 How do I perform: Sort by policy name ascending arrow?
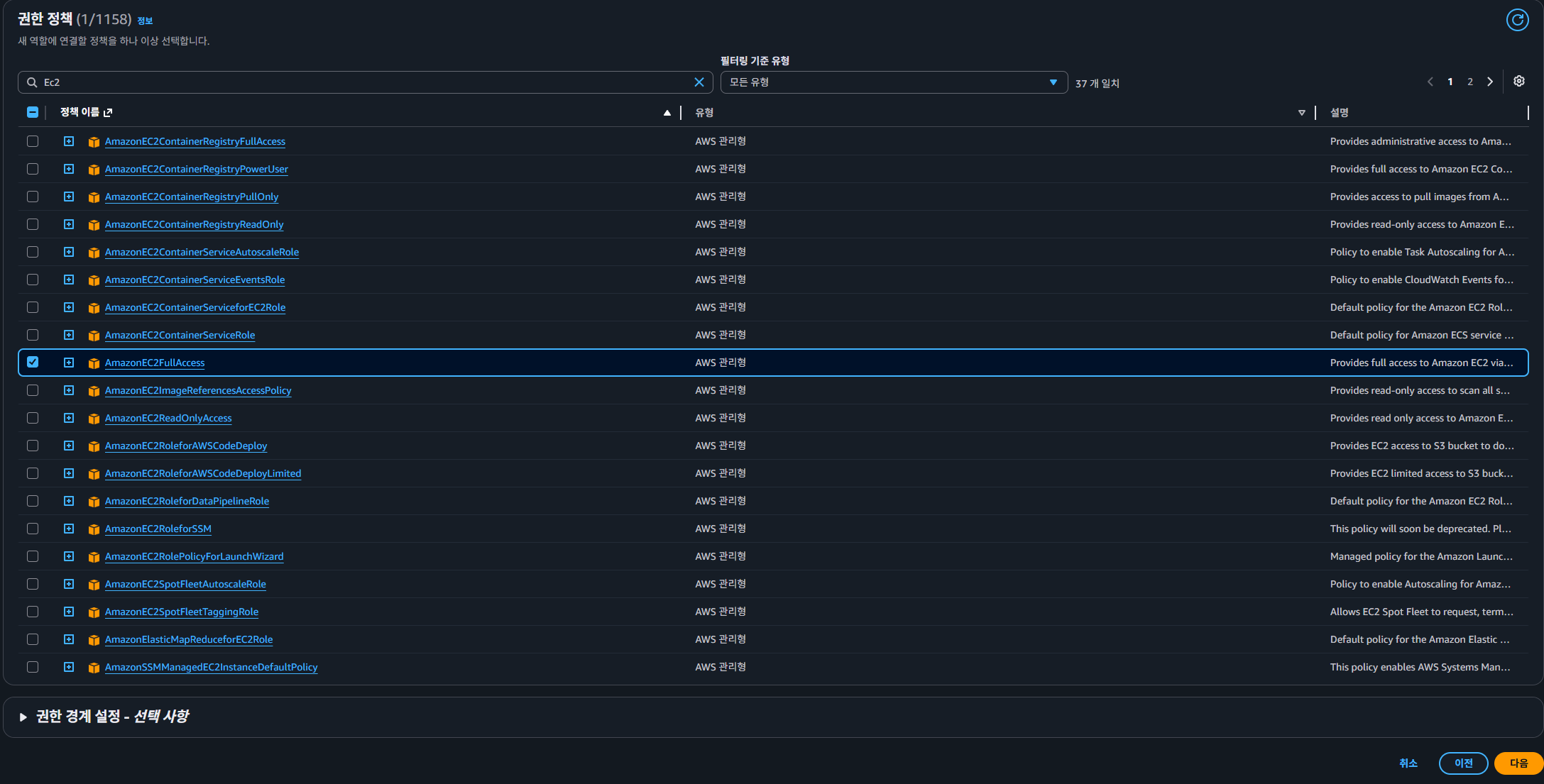click(x=667, y=113)
